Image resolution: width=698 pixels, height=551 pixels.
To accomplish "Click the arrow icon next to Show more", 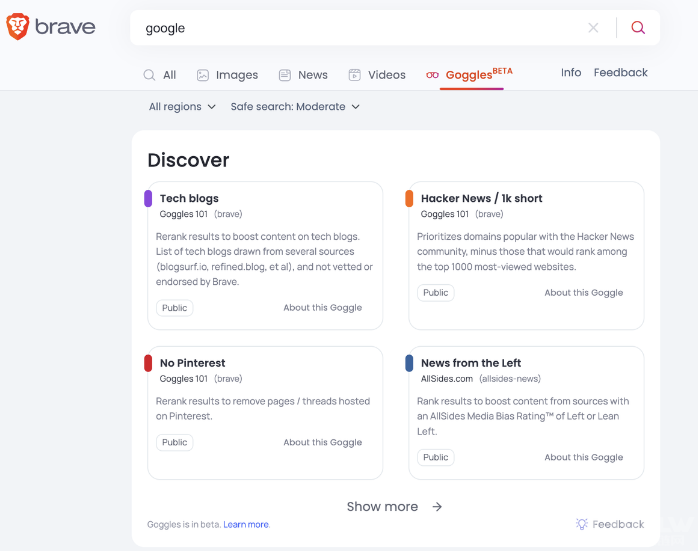I will click(437, 506).
